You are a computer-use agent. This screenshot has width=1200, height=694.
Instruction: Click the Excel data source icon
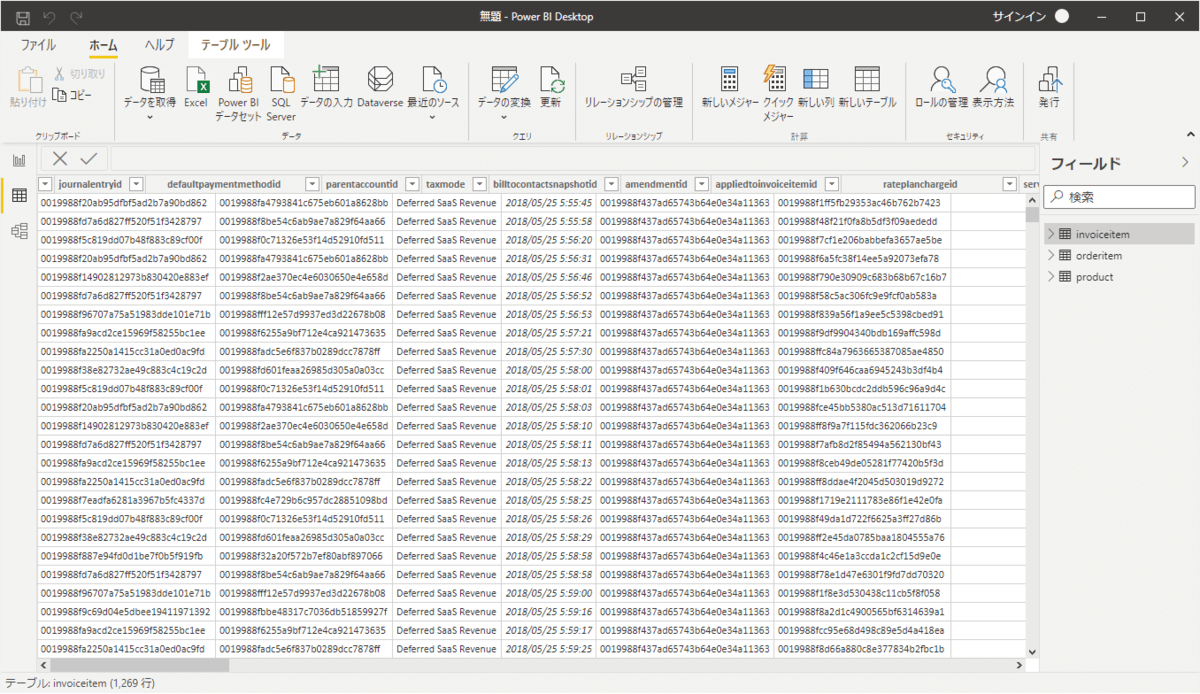(196, 81)
